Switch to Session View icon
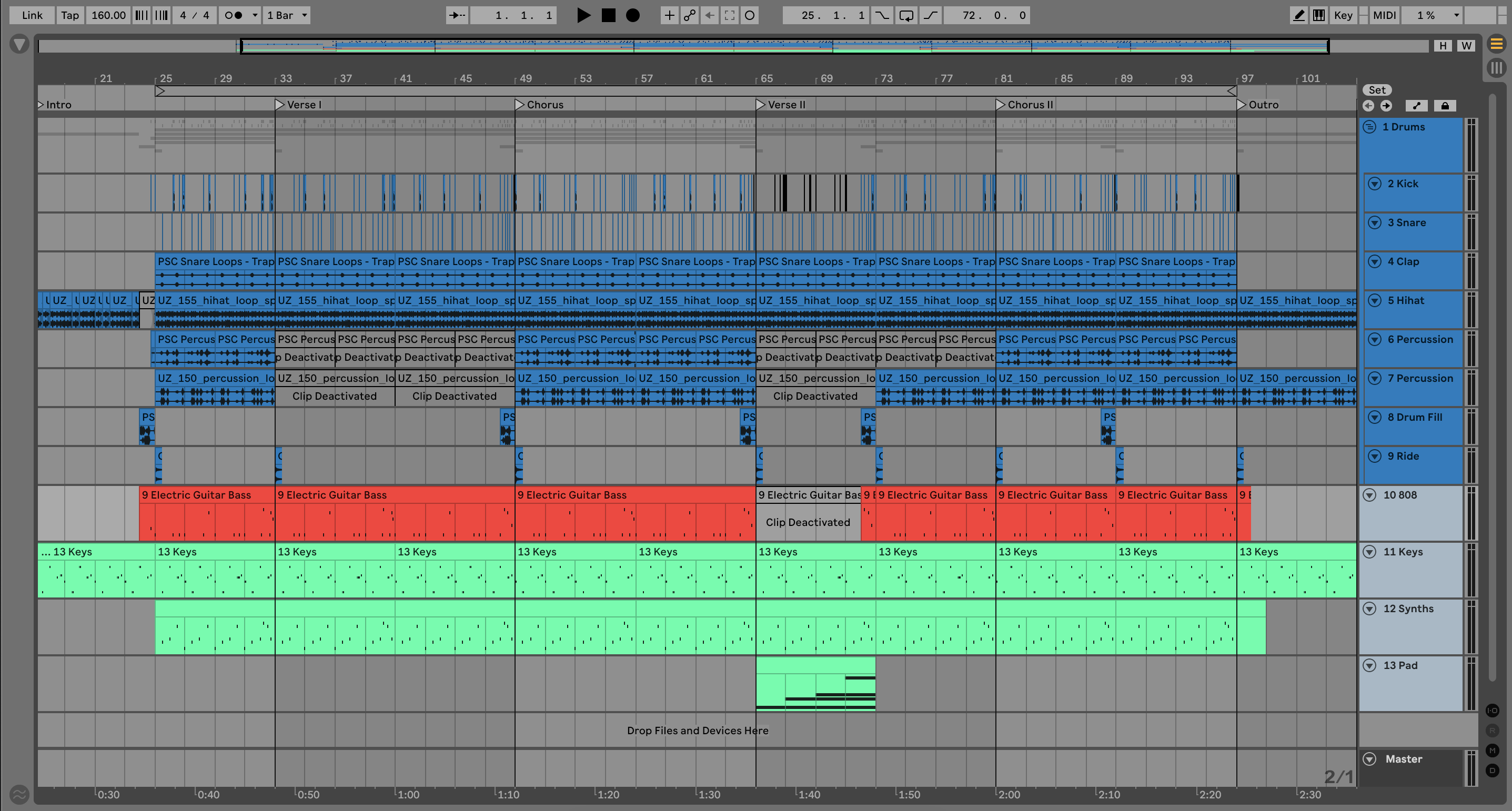The image size is (1512, 811). [x=1497, y=67]
